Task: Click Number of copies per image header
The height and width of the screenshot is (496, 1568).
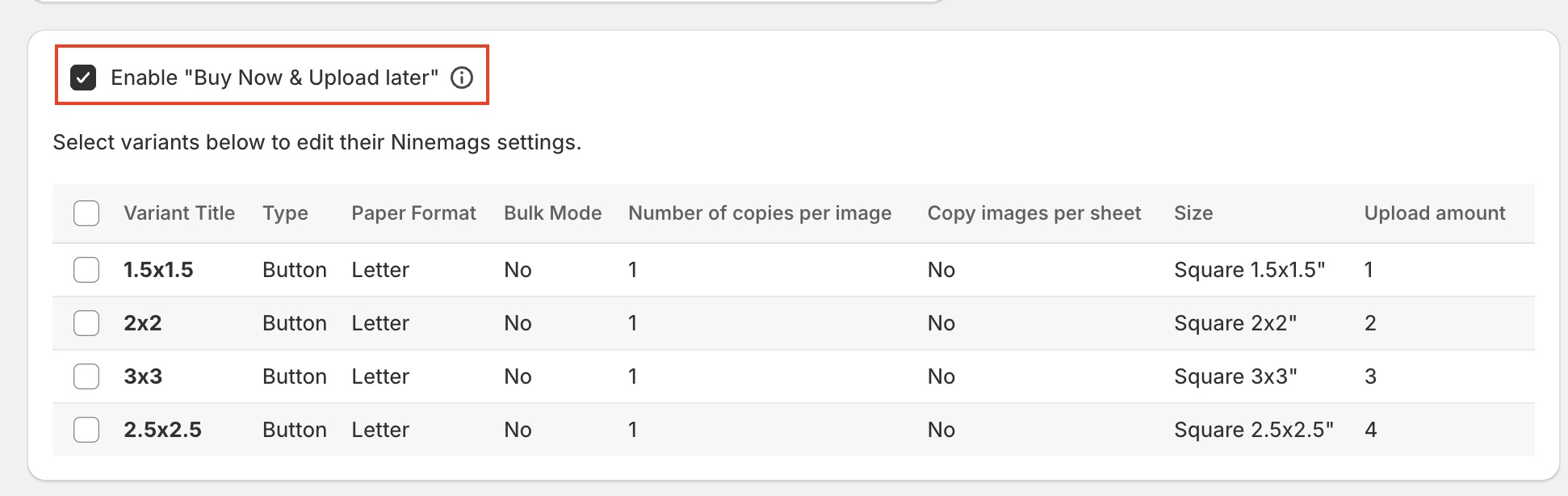Action: click(760, 213)
